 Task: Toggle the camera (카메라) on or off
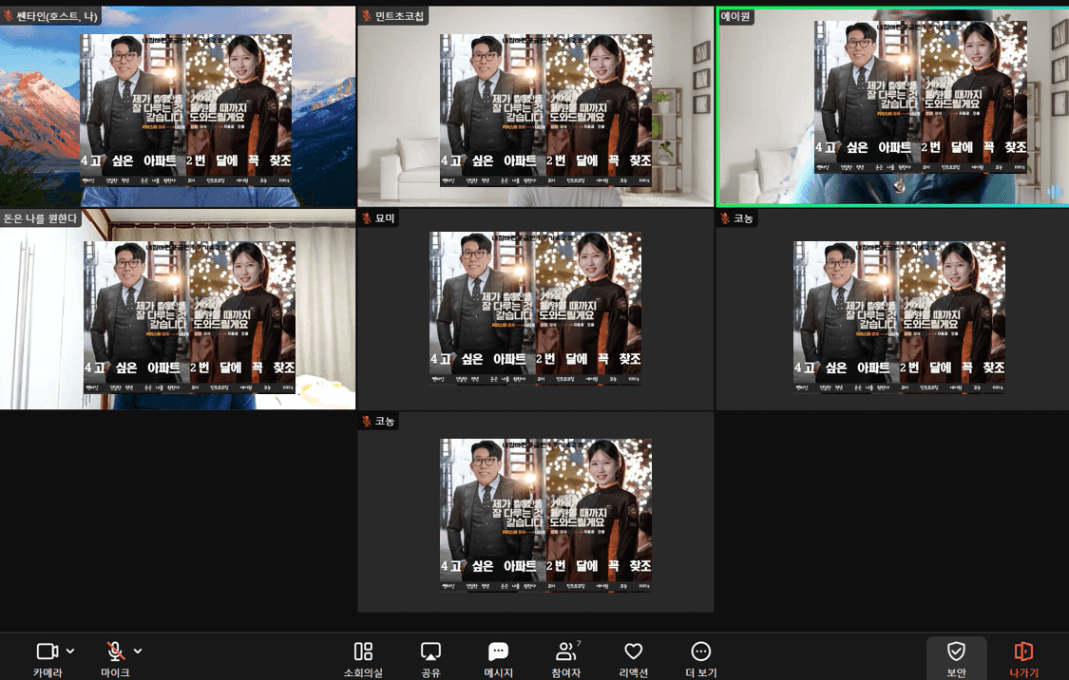pos(46,652)
